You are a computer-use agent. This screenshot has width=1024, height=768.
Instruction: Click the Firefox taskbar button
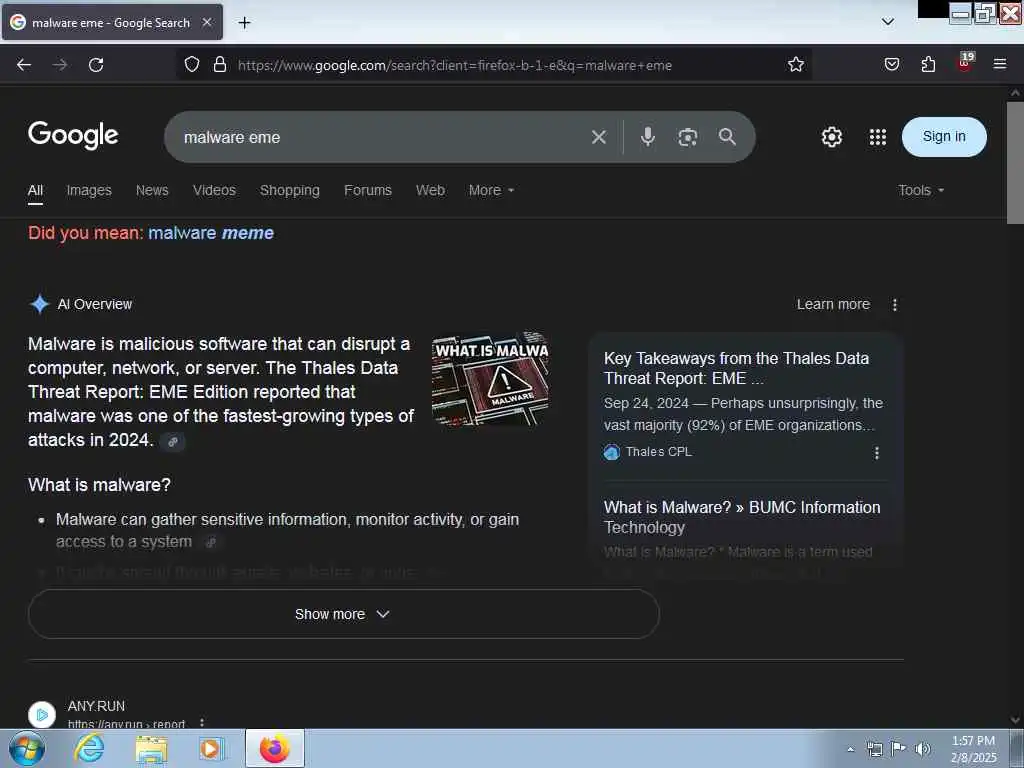(274, 748)
